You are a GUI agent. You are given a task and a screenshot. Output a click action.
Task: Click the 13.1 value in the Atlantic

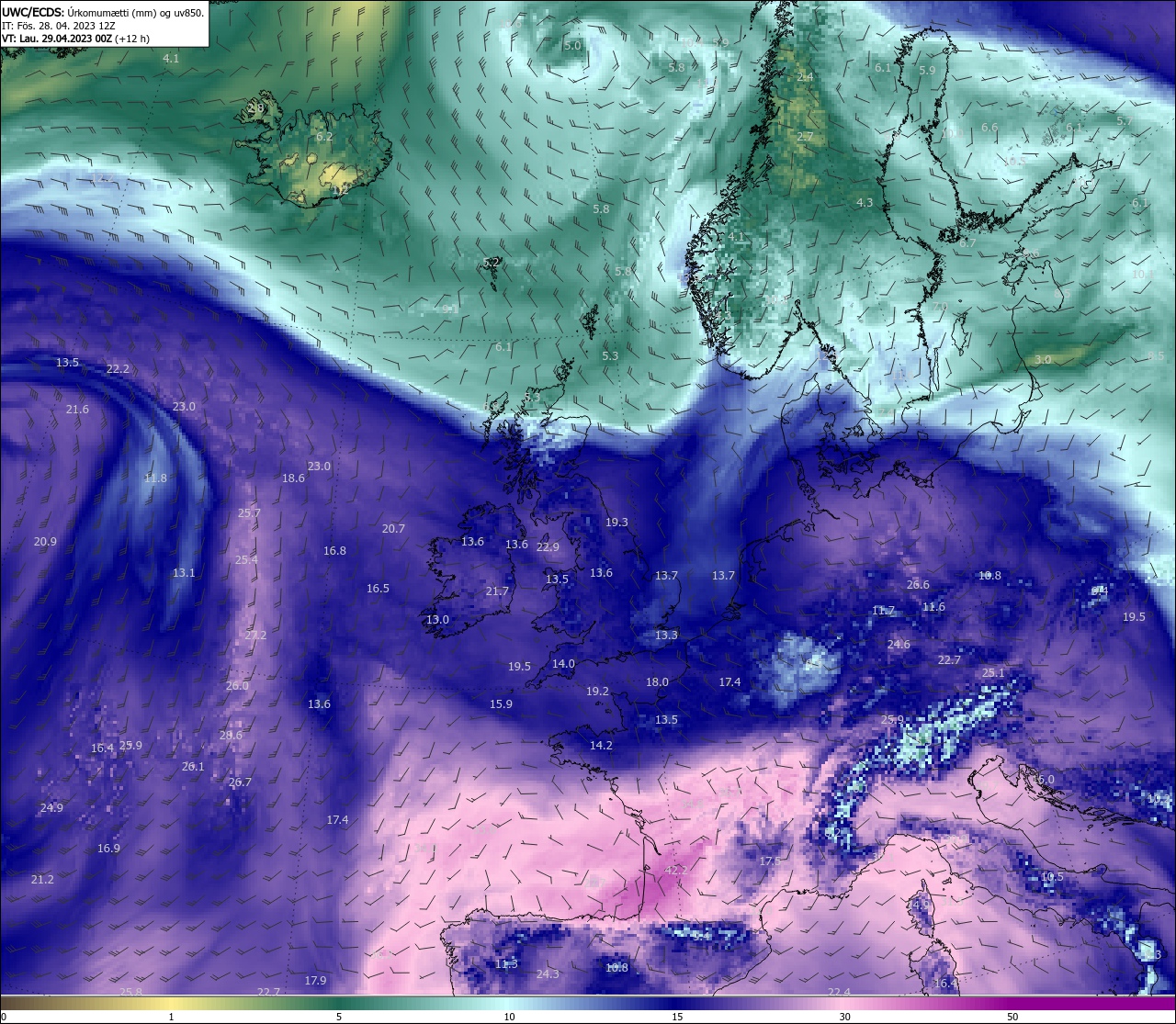point(184,572)
